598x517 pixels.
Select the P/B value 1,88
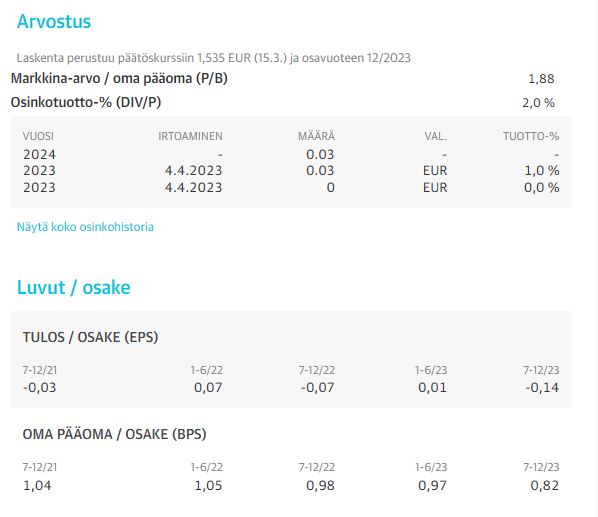(x=541, y=79)
